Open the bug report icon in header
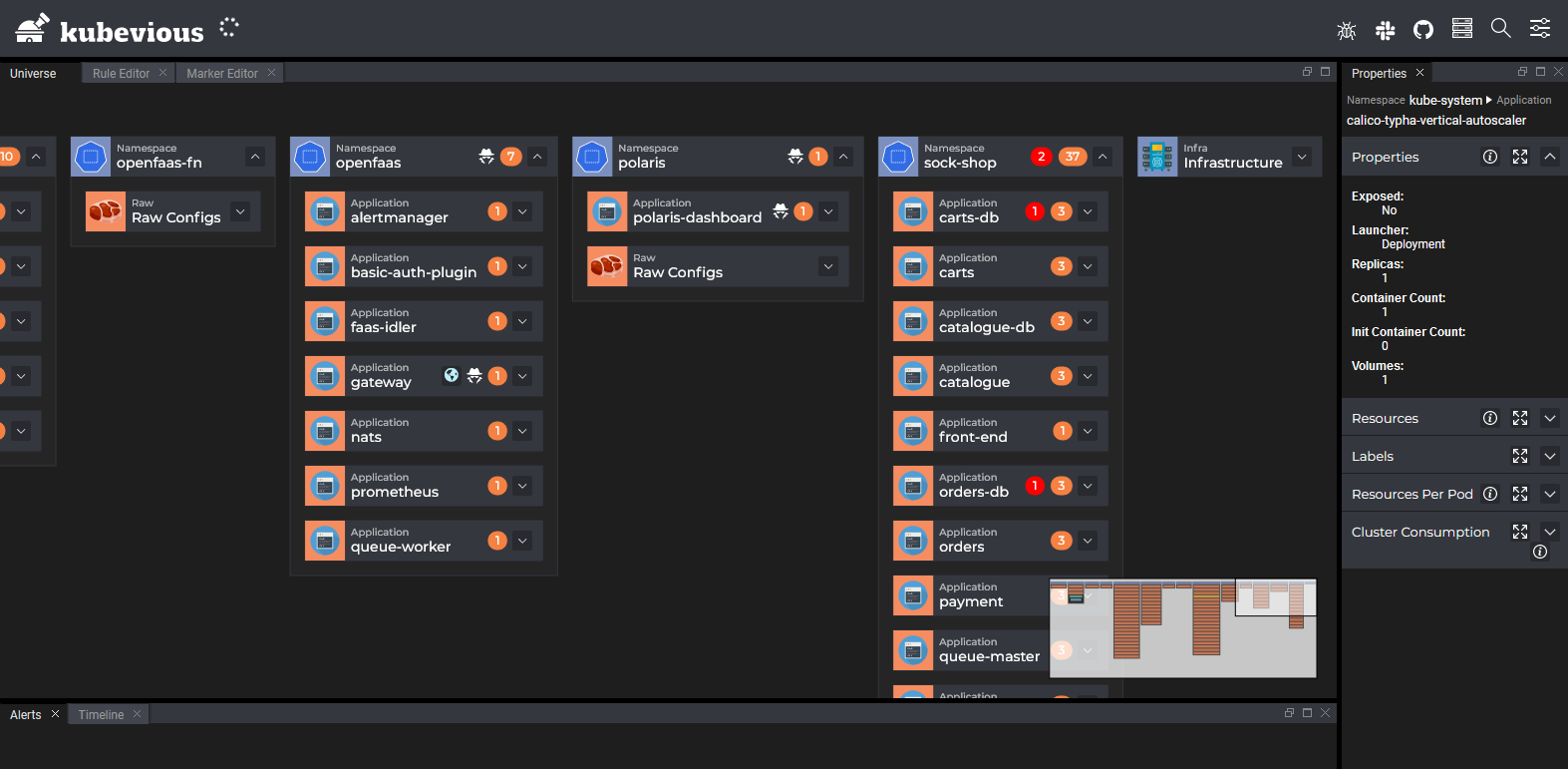The image size is (1568, 769). 1347,30
